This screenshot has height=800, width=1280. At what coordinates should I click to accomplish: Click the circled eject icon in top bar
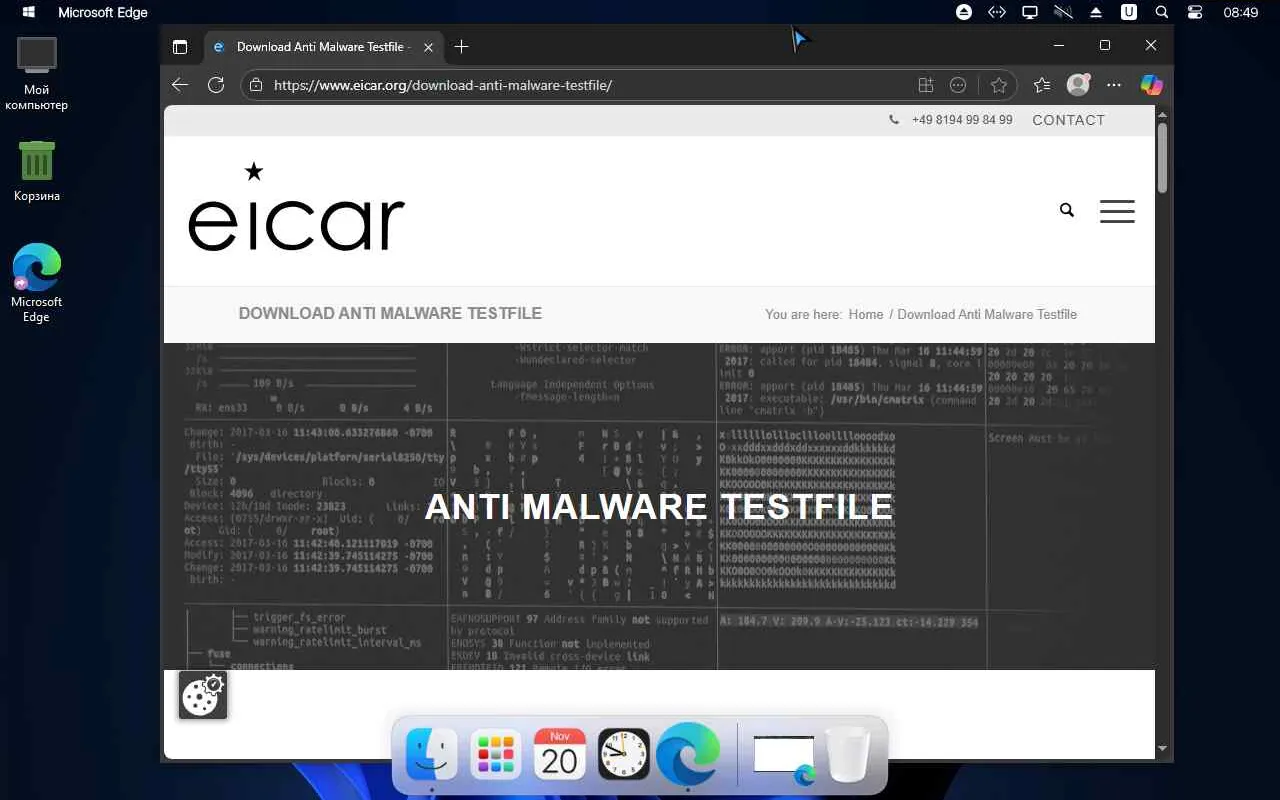[964, 12]
